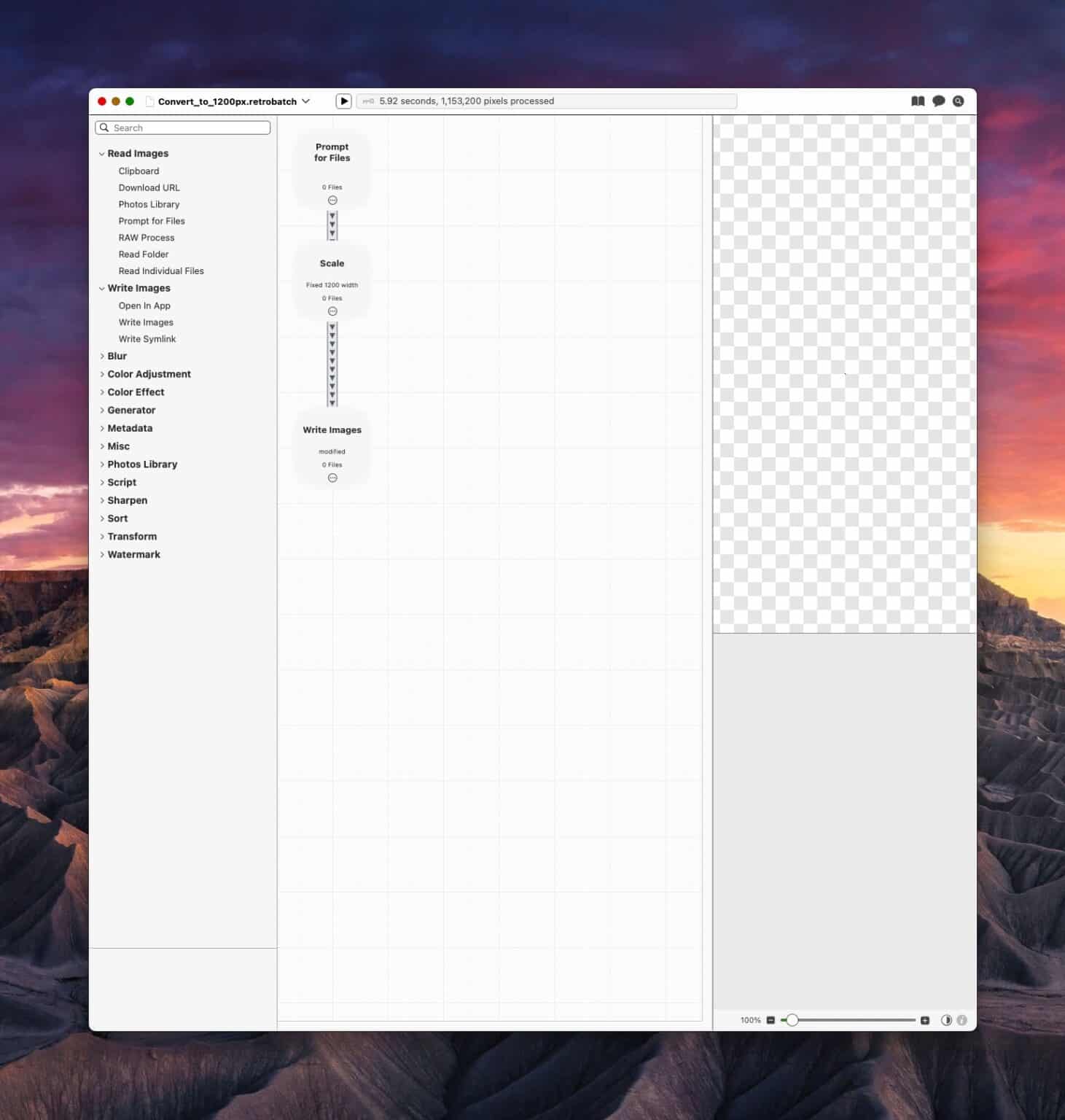The width and height of the screenshot is (1065, 1120).
Task: Expand the Color Adjustment category
Action: [x=102, y=374]
